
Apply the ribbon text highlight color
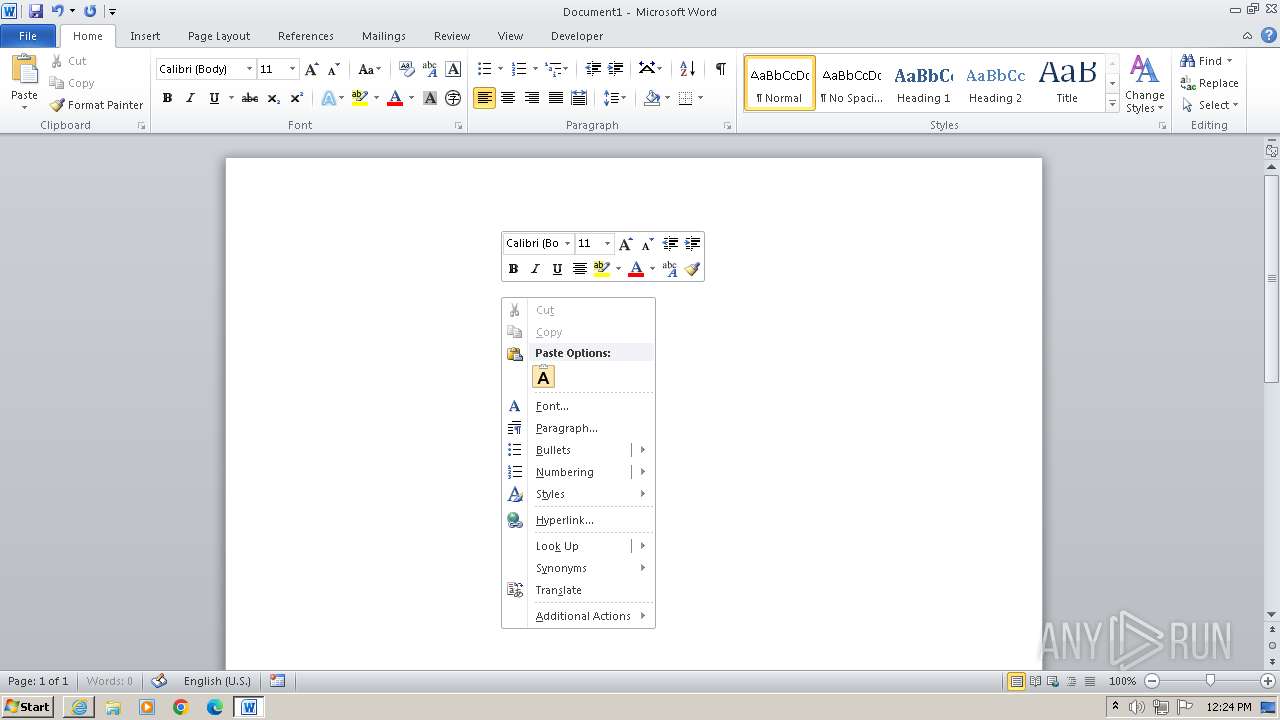(x=360, y=98)
